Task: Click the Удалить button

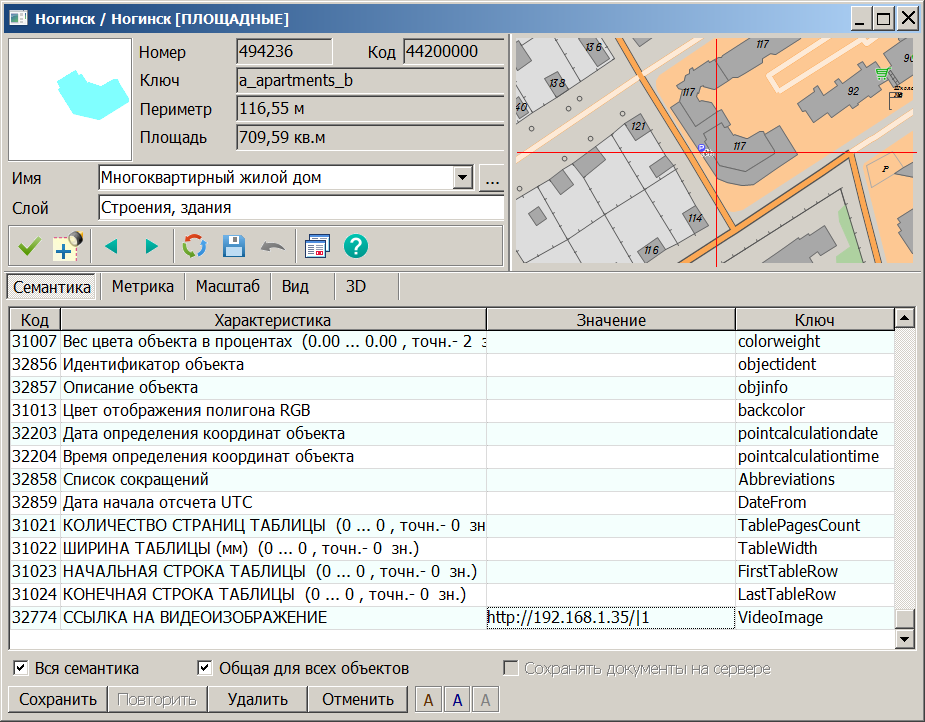Action: pos(256,699)
